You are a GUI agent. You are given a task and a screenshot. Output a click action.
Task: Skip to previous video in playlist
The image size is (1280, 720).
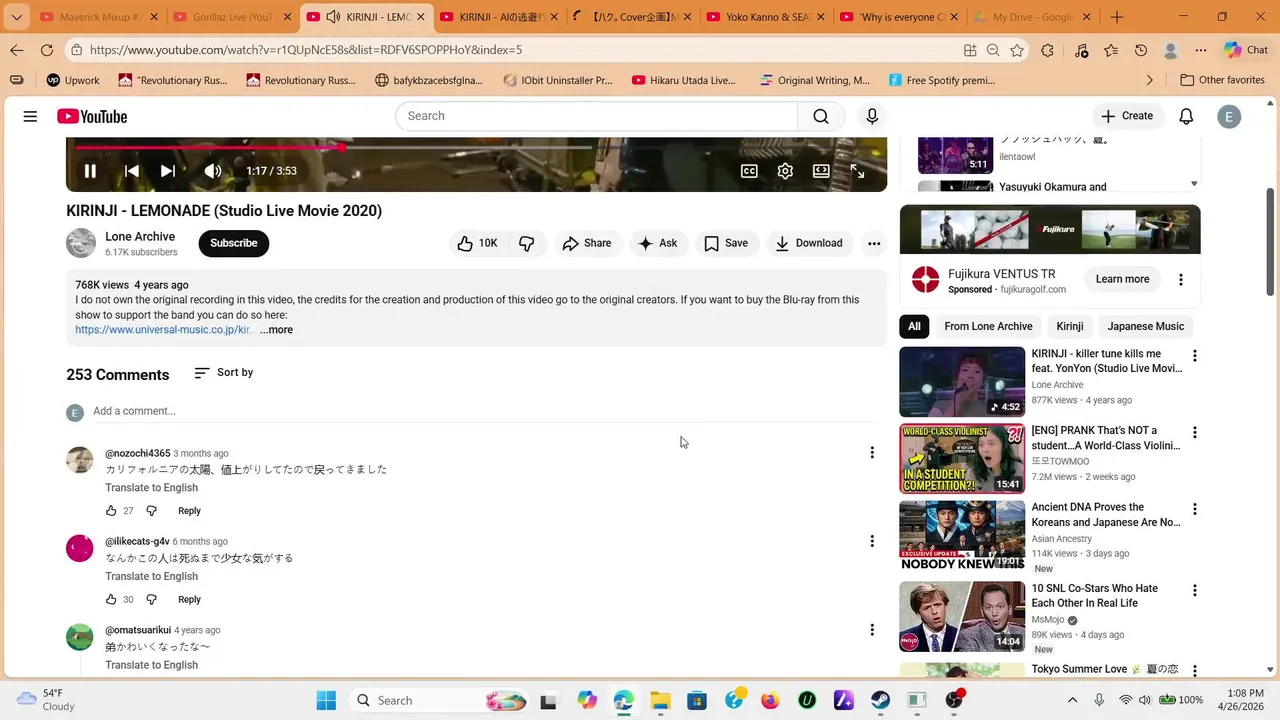pos(131,171)
